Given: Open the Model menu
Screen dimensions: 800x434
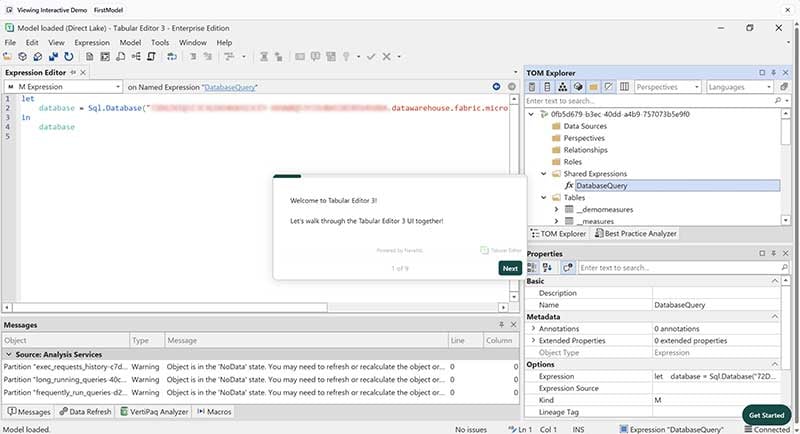Looking at the screenshot, I should click(130, 43).
